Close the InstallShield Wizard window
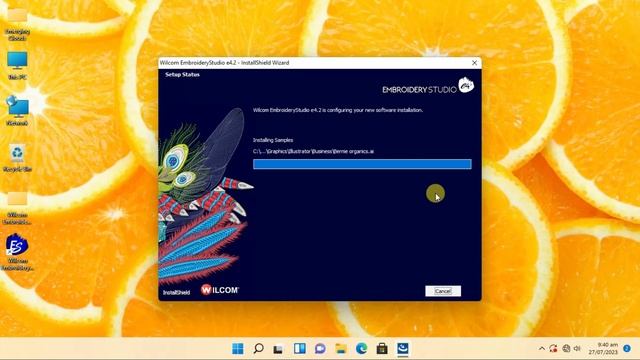The image size is (640, 360). pyautogui.click(x=474, y=63)
